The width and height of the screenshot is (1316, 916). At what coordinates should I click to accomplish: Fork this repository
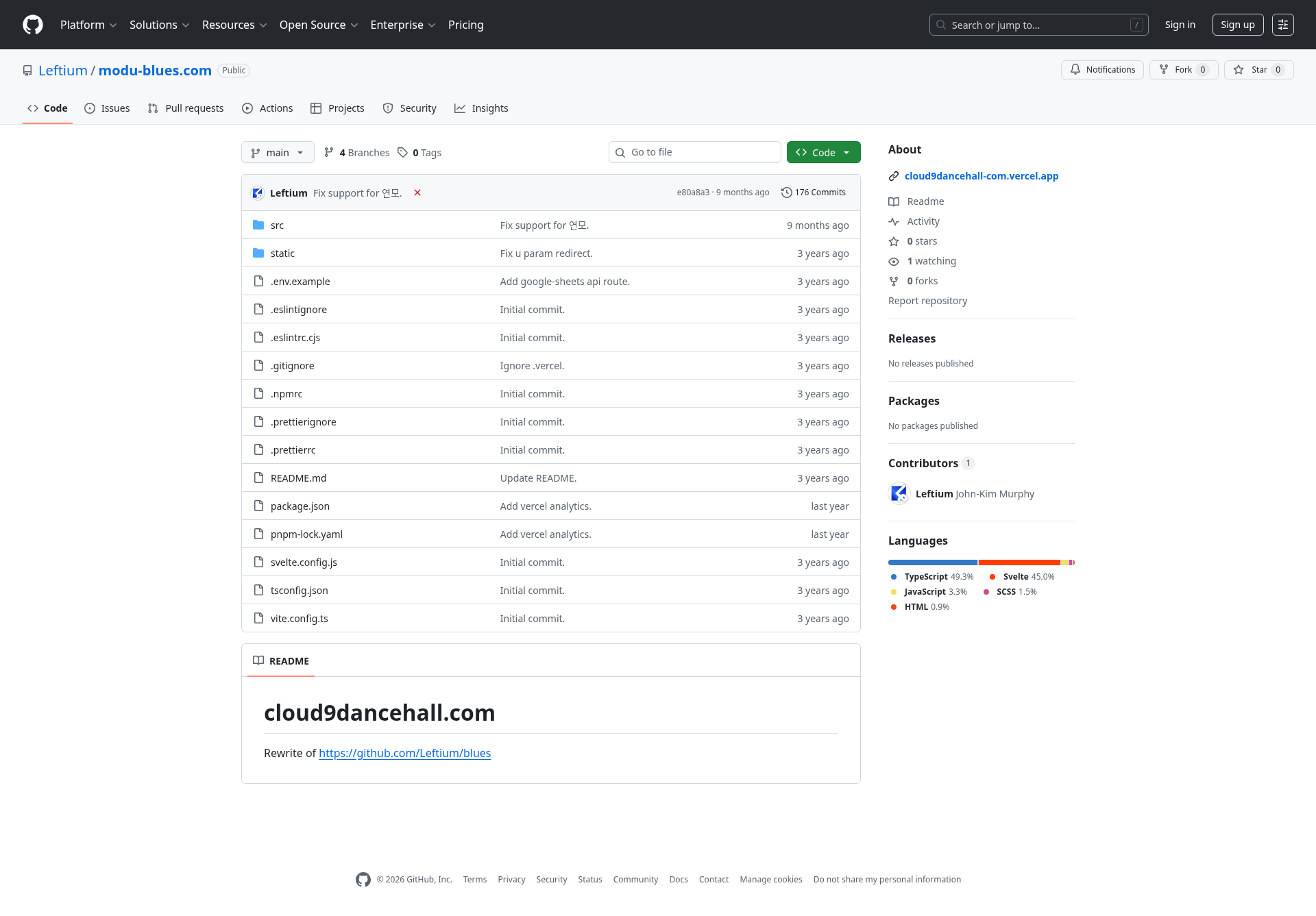pyautogui.click(x=1184, y=70)
